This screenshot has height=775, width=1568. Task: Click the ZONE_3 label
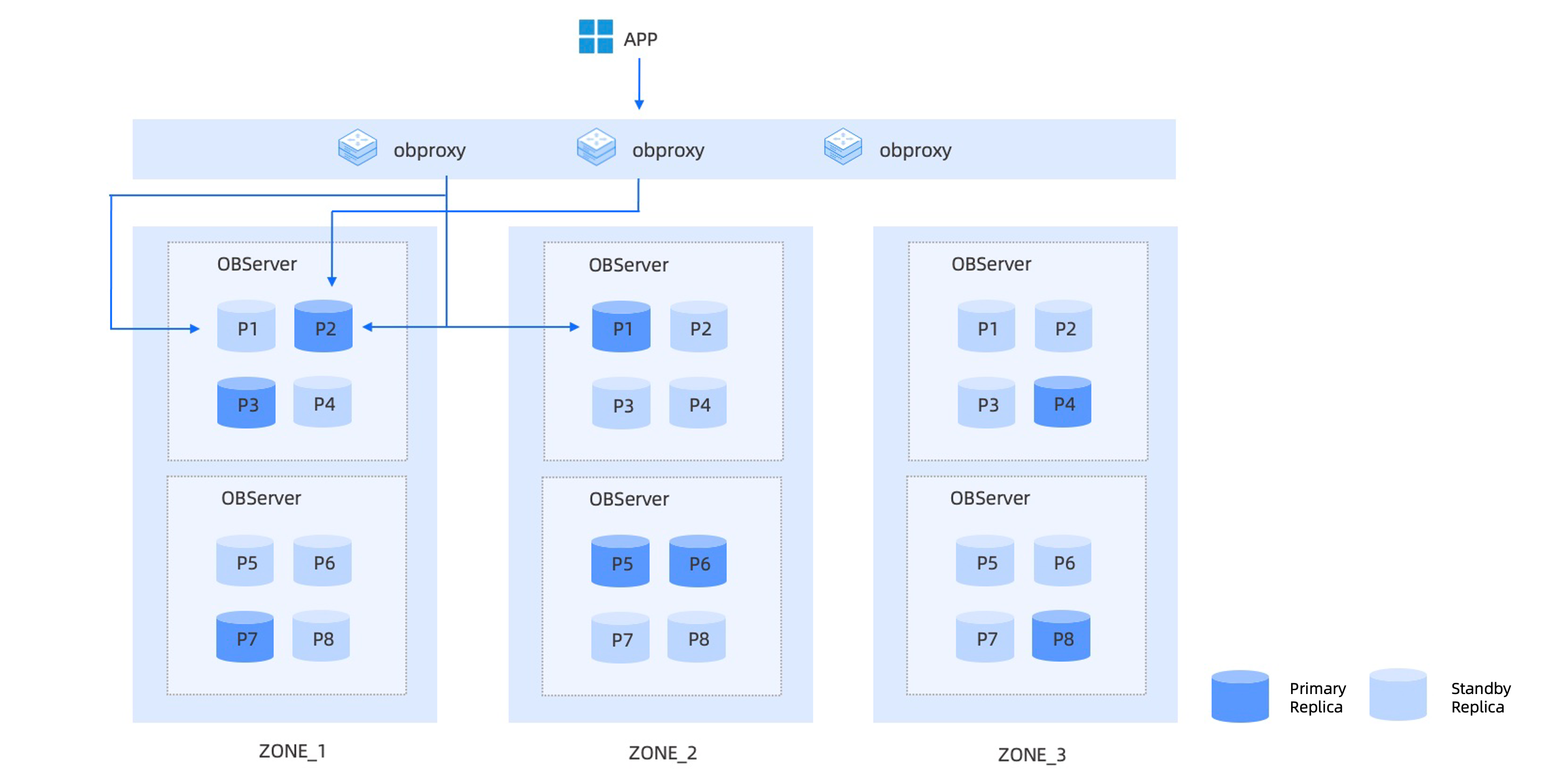click(1032, 755)
